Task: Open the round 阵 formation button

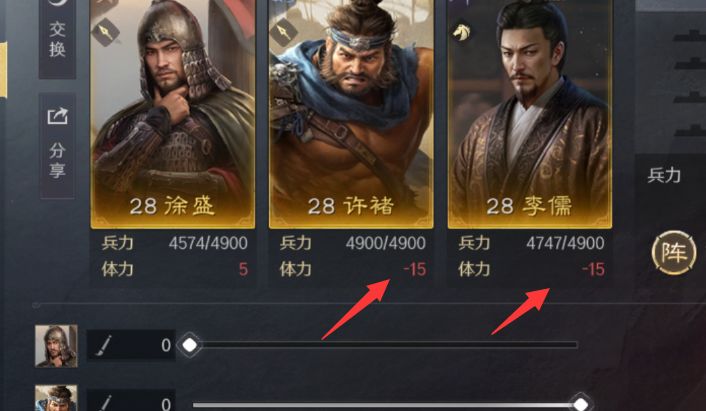Action: 674,253
